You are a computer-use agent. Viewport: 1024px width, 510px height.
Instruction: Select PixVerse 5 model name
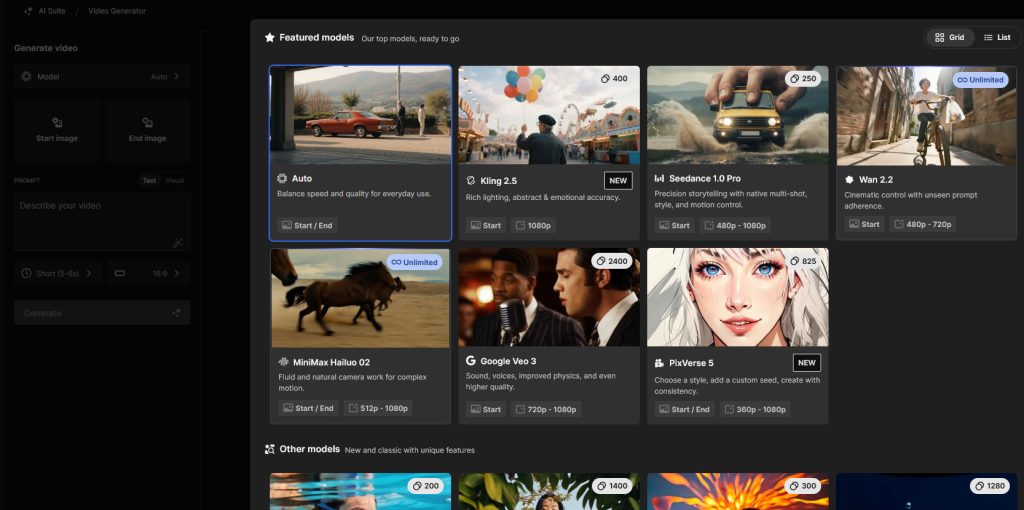(692, 363)
